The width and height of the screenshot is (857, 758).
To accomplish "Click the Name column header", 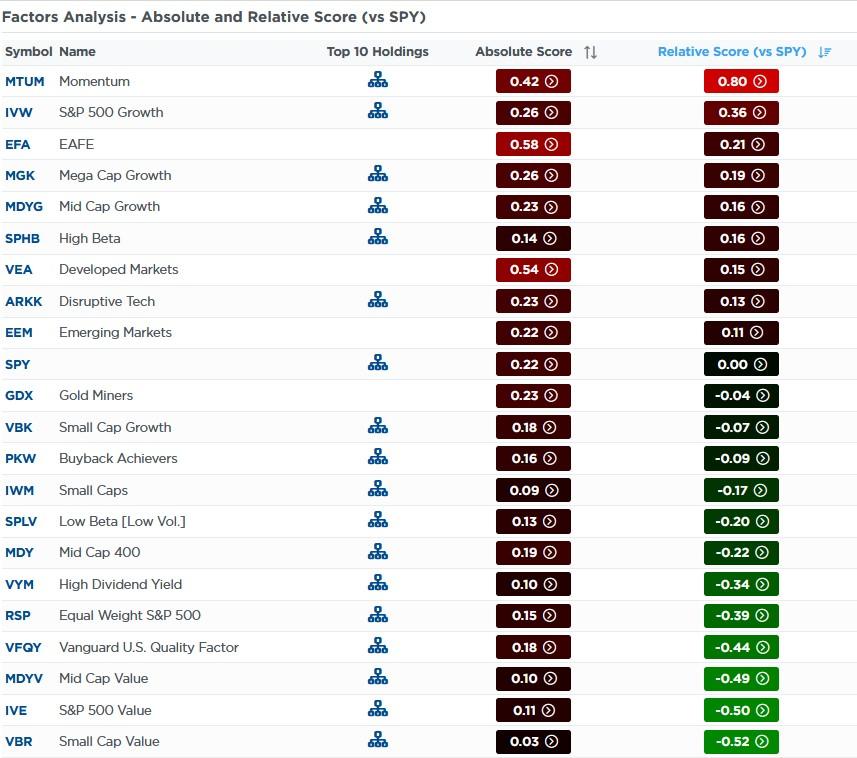I will click(x=77, y=52).
